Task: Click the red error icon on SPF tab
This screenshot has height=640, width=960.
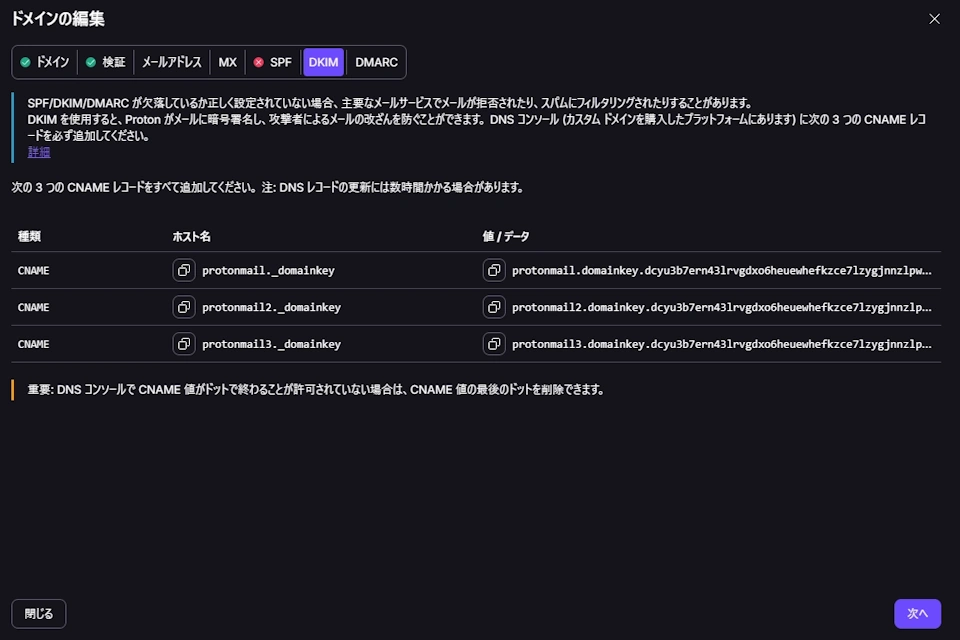Action: pos(260,61)
